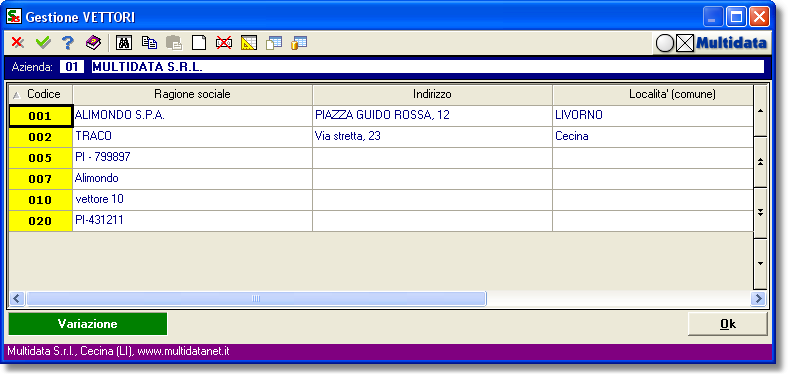The image size is (788, 376).
Task: Click the Localita' (comune) column header
Action: click(653, 95)
